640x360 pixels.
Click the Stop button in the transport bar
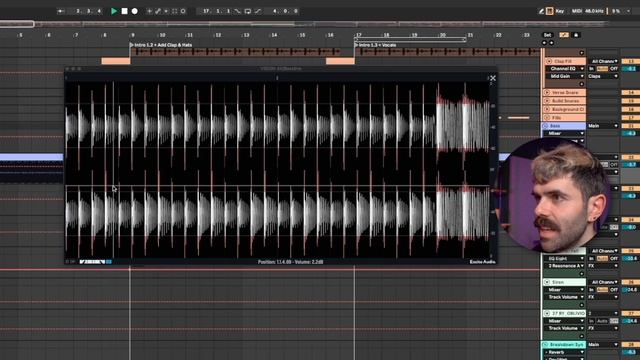(124, 11)
